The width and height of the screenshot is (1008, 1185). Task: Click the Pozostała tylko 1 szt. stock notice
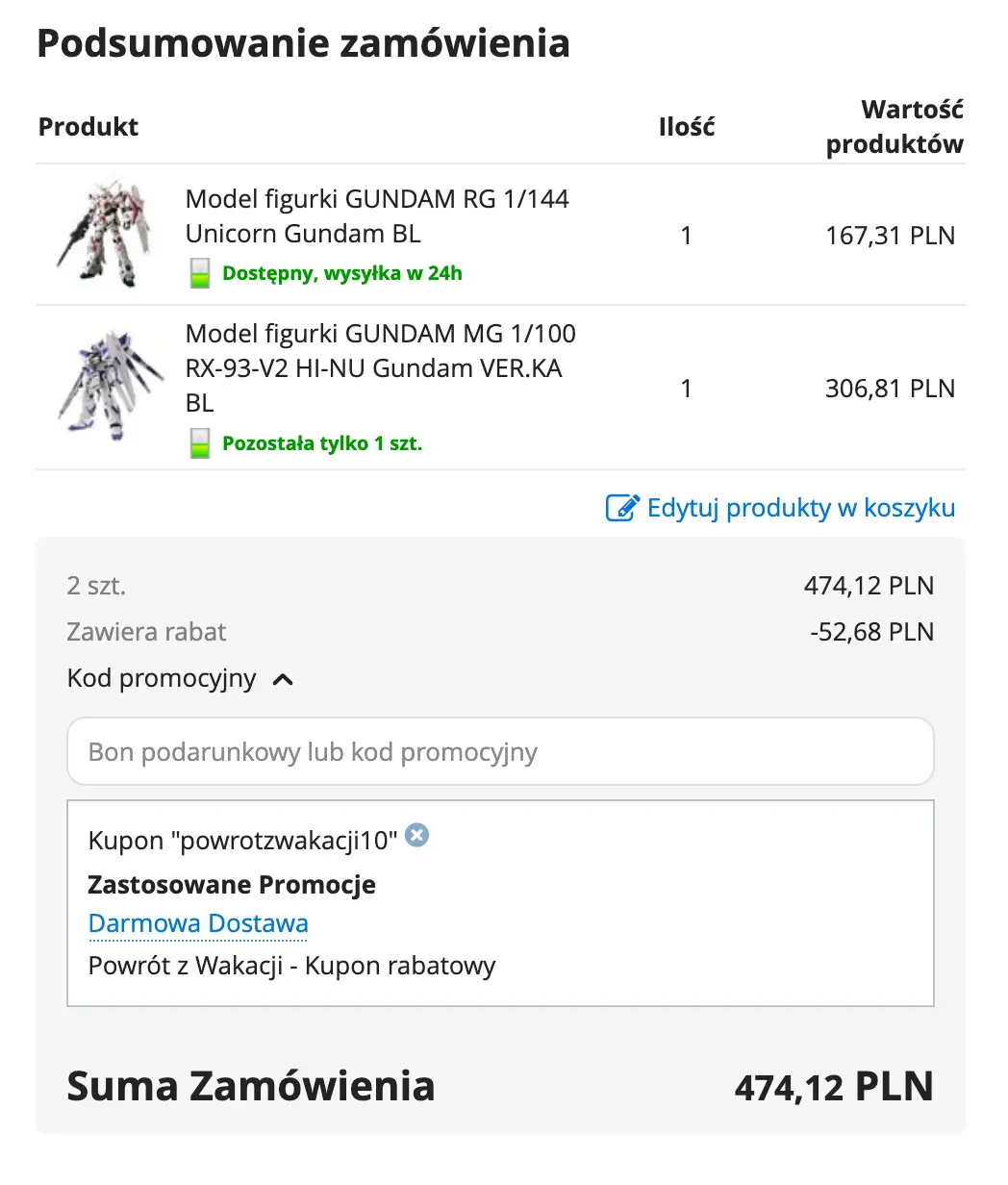coord(322,443)
